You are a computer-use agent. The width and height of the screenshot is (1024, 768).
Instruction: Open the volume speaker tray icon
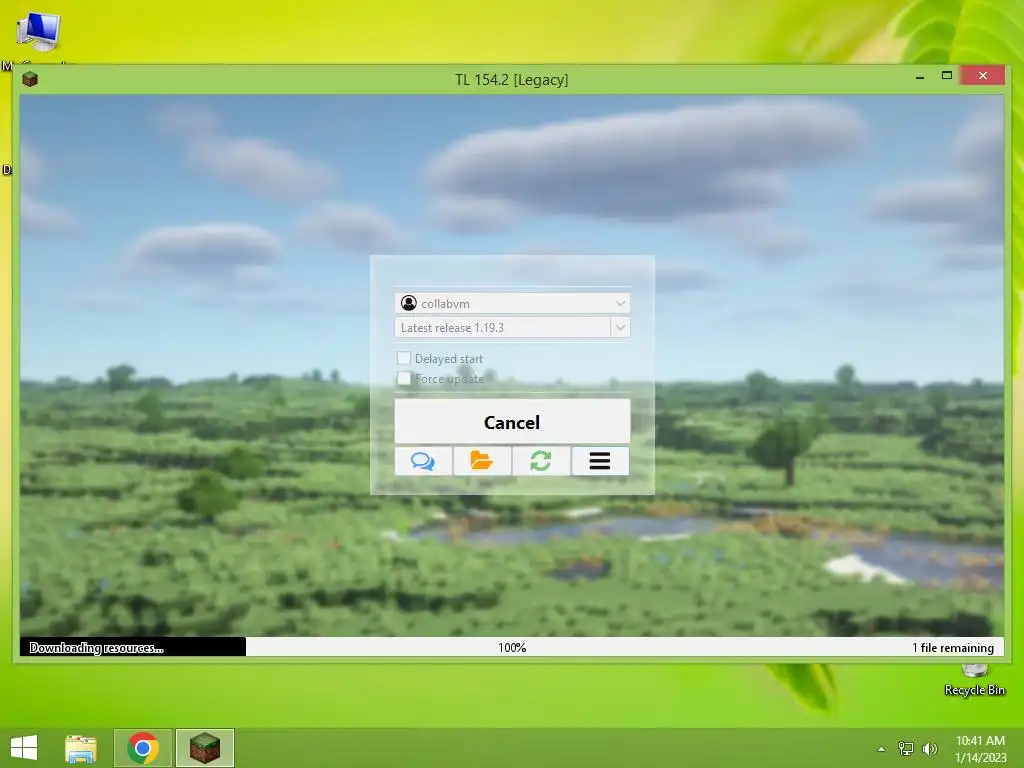click(930, 749)
